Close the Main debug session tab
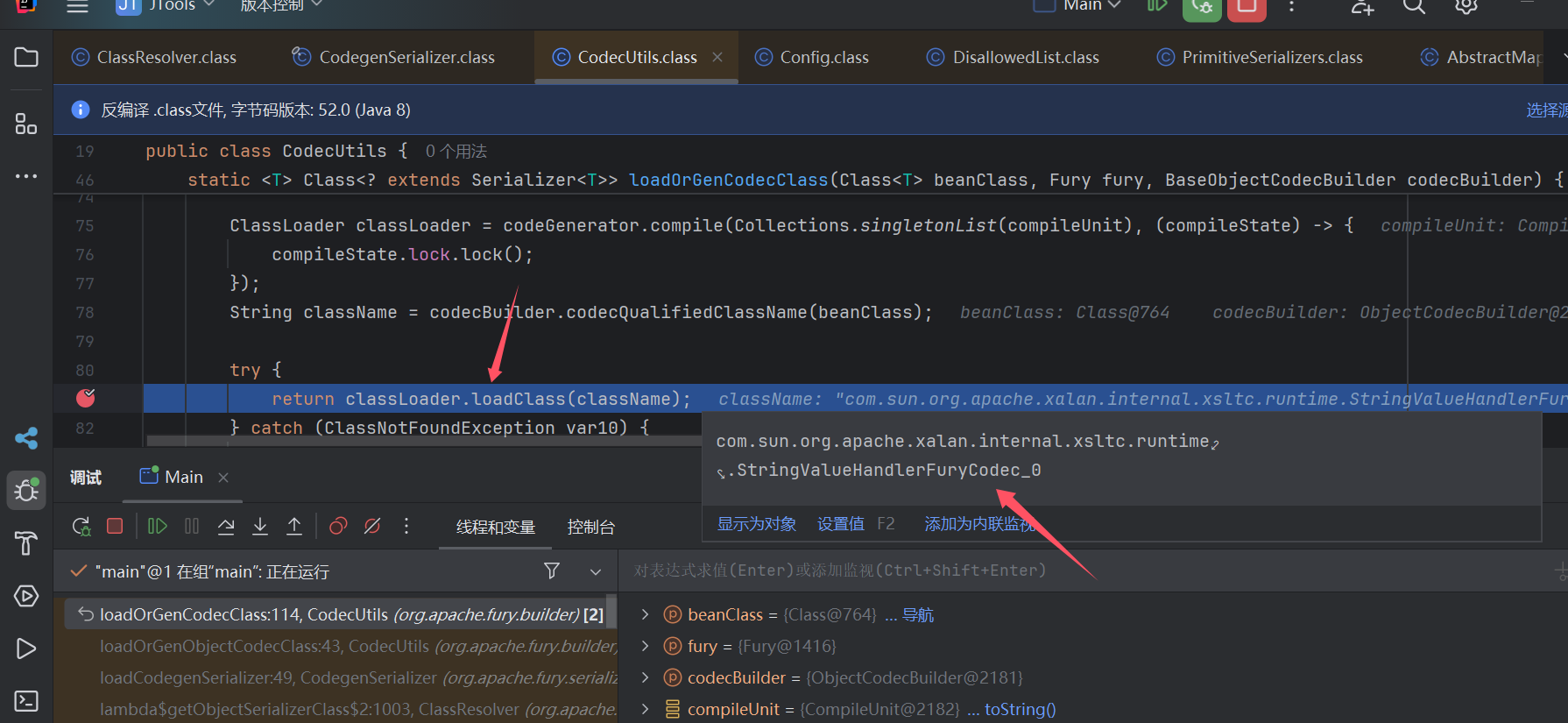Viewport: 1568px width, 723px height. click(x=223, y=478)
